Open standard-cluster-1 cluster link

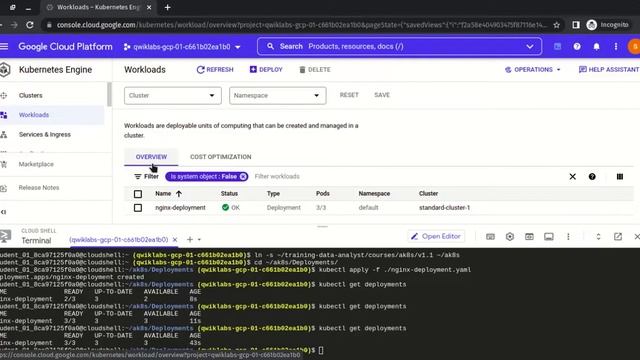tap(444, 208)
